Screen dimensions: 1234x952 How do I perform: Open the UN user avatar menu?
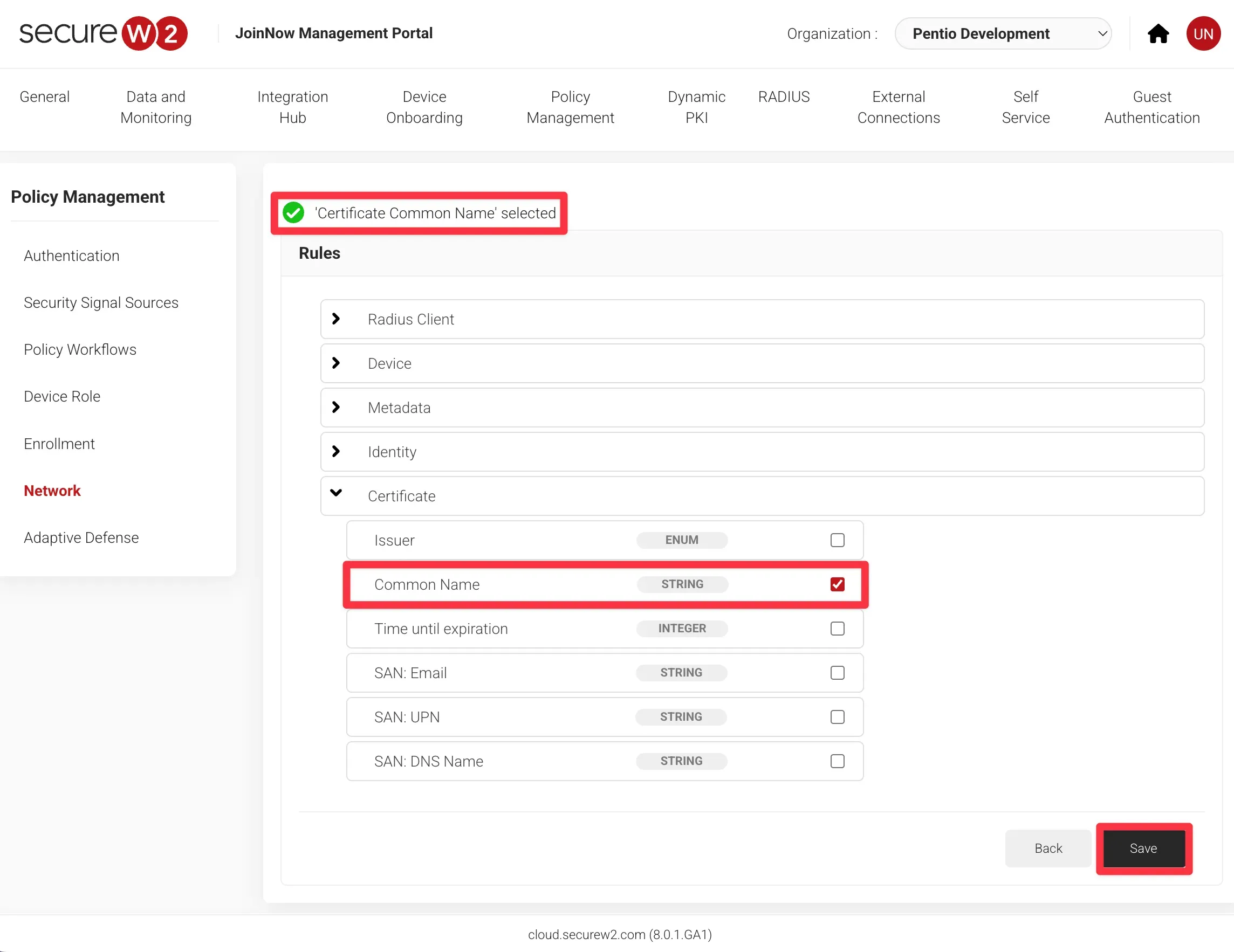tap(1203, 34)
